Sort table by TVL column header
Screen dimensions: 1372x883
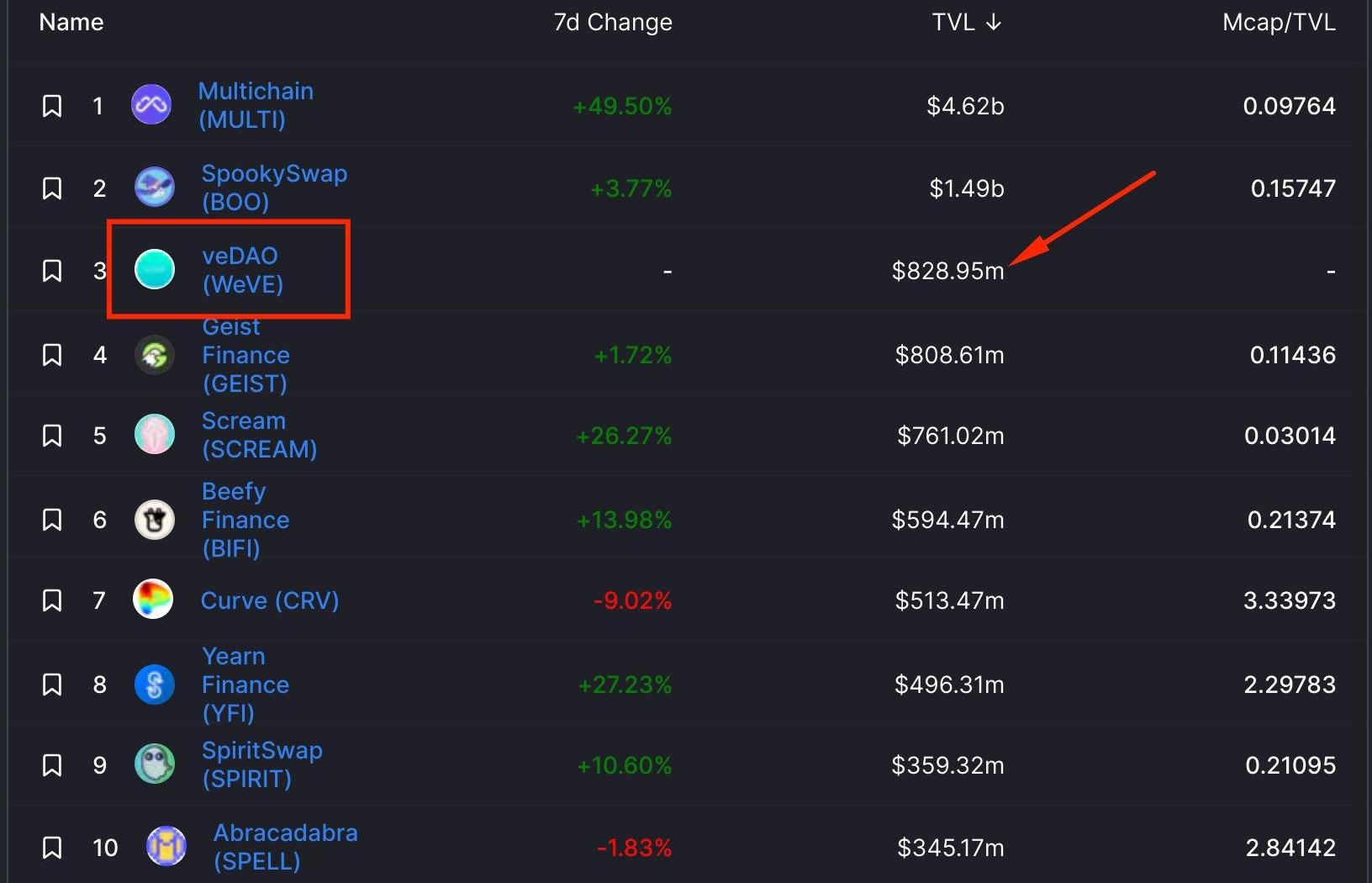(966, 22)
